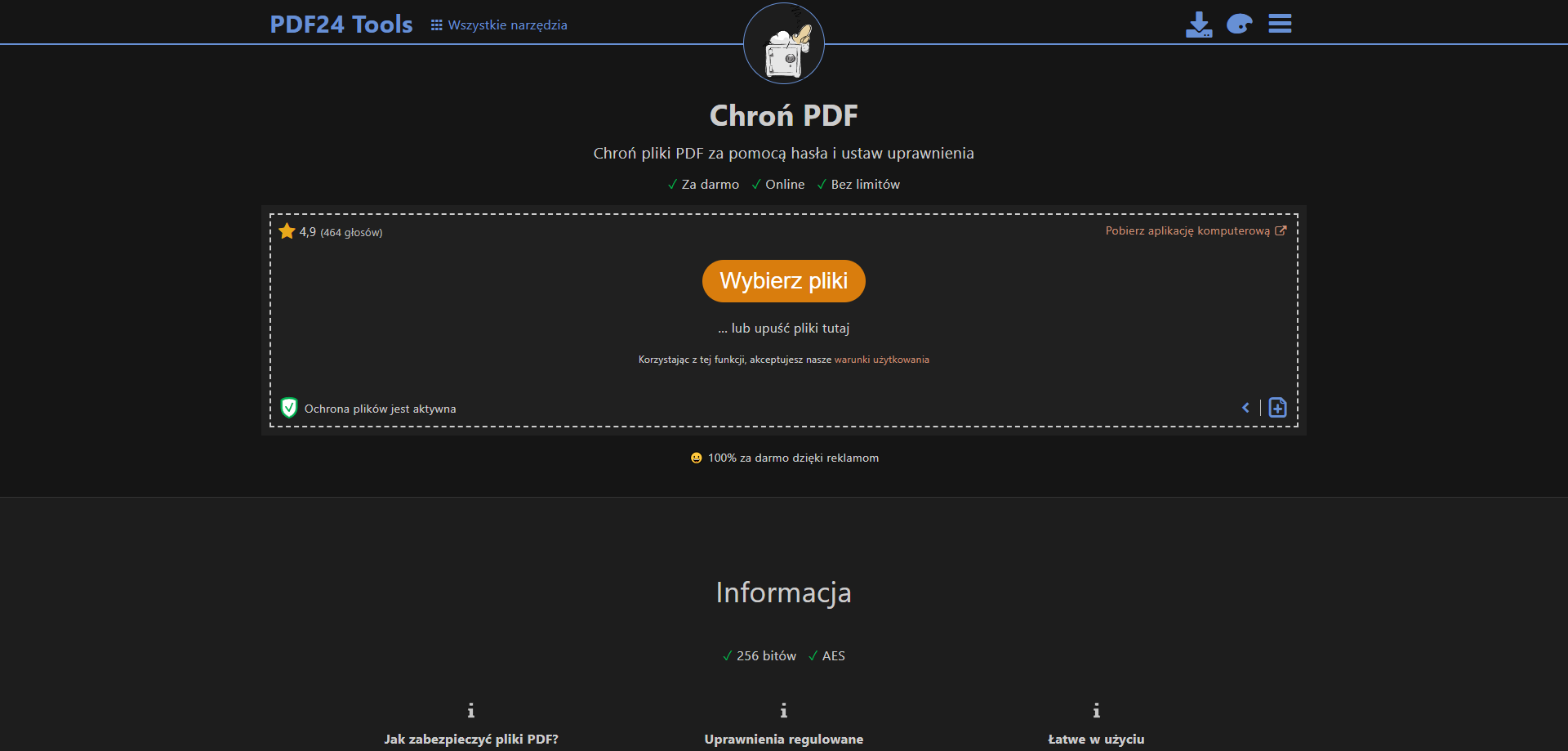Expand the left chevron beside add file
Viewport: 1568px width, 751px height.
coord(1245,408)
